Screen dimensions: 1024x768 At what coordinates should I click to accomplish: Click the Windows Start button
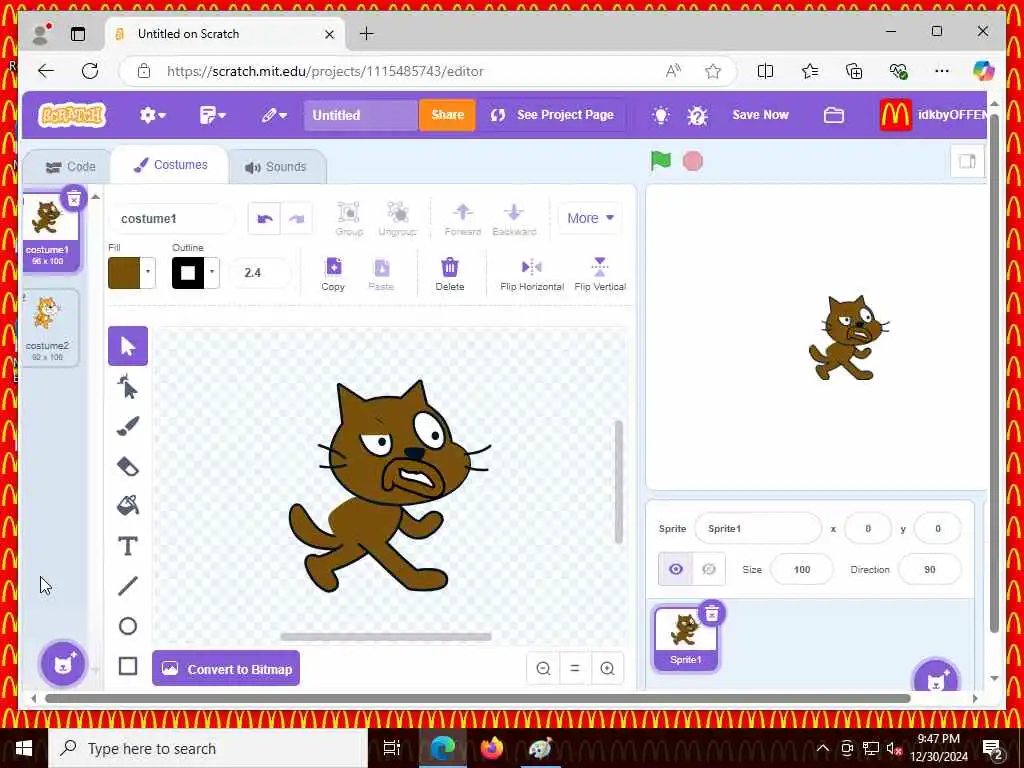point(24,748)
